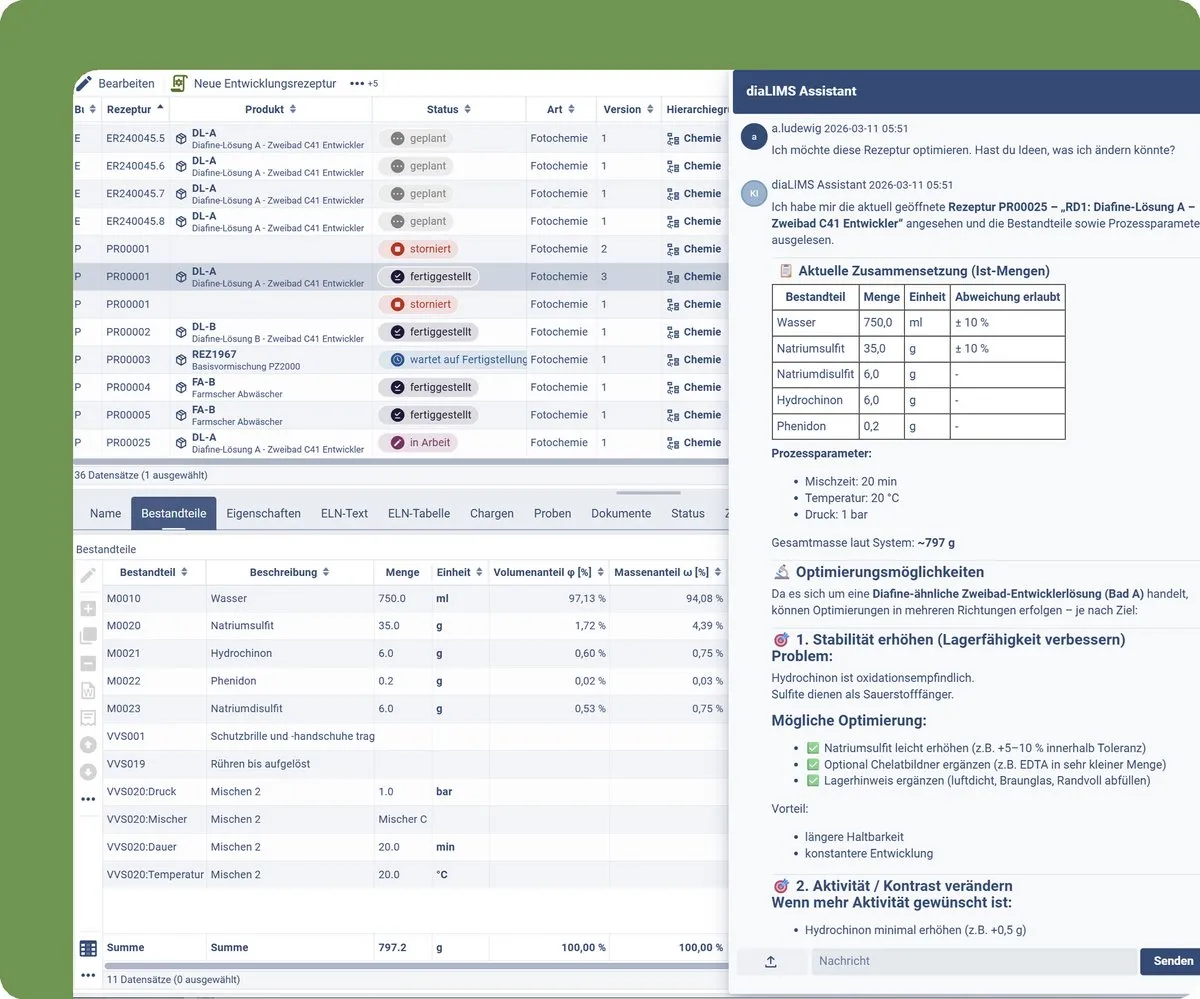Click the M0022 Phenidon component row
1200x999 pixels.
415,681
